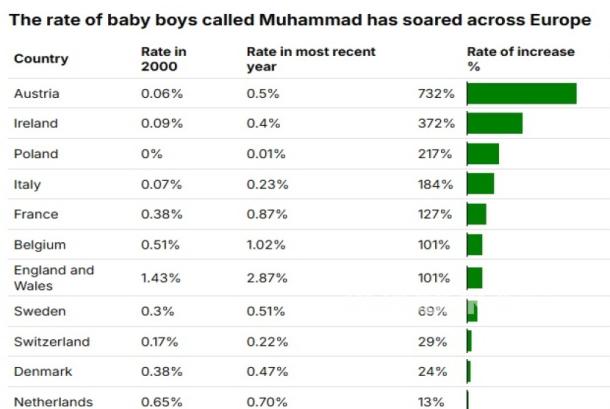The image size is (610, 409).
Task: Click the Poland increase bar
Action: 483,154
